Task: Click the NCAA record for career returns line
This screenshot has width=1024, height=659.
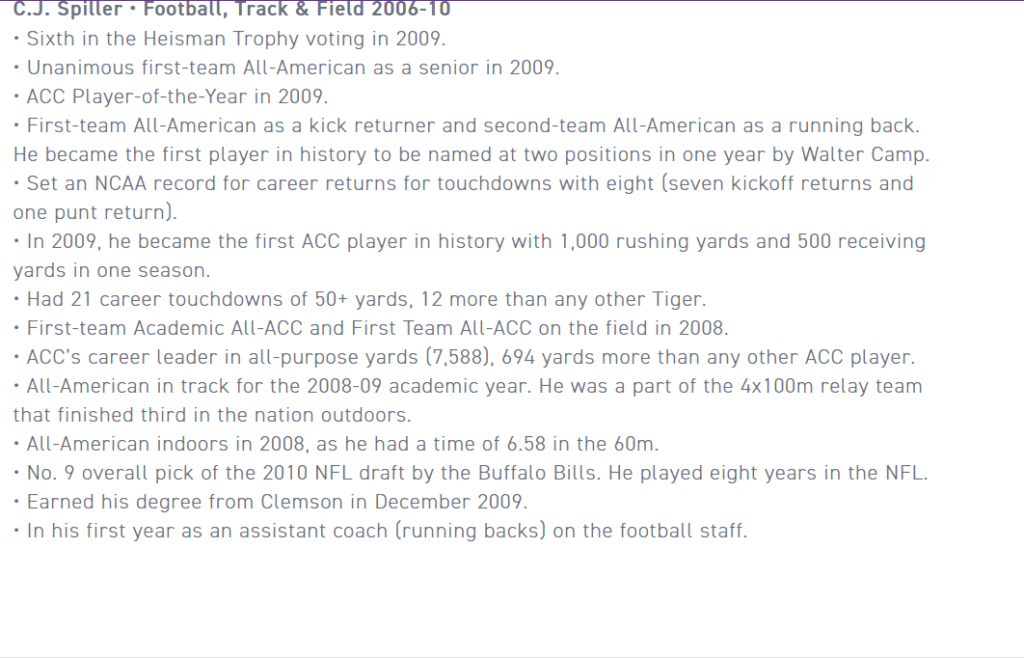Action: 463,183
